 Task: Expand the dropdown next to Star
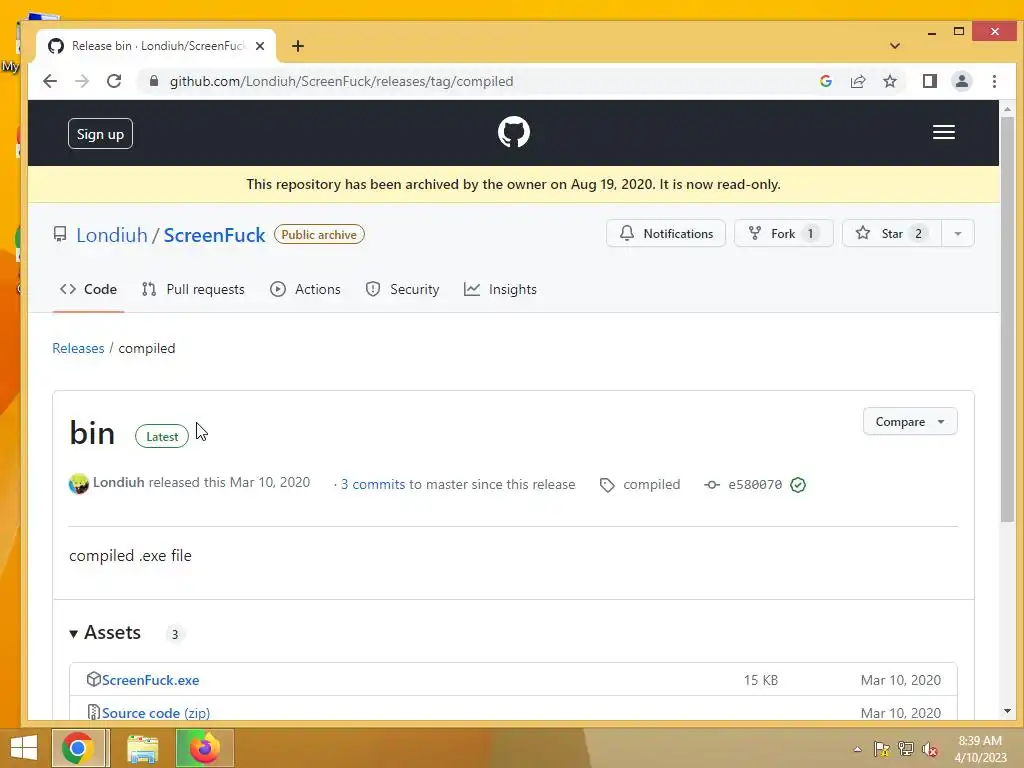click(x=958, y=233)
